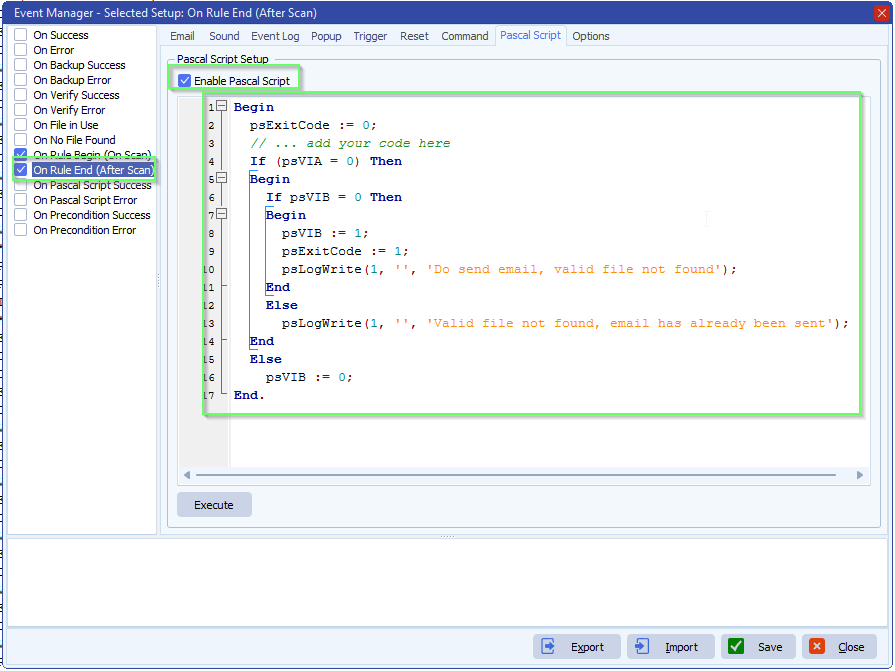The width and height of the screenshot is (895, 671).
Task: Collapse the Begin block at line 7
Action: pyautogui.click(x=222, y=214)
